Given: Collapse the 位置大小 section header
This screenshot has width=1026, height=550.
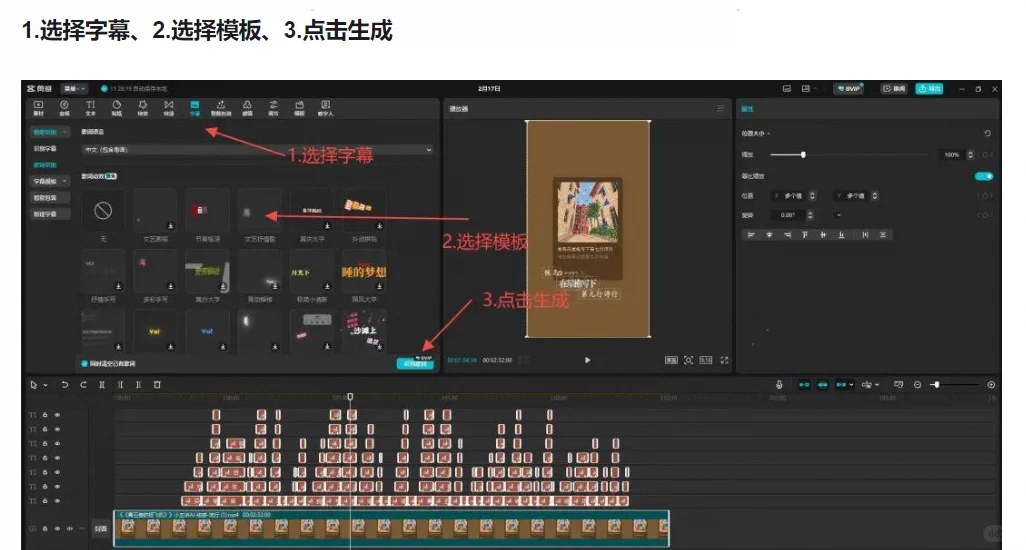Looking at the screenshot, I should [x=756, y=133].
